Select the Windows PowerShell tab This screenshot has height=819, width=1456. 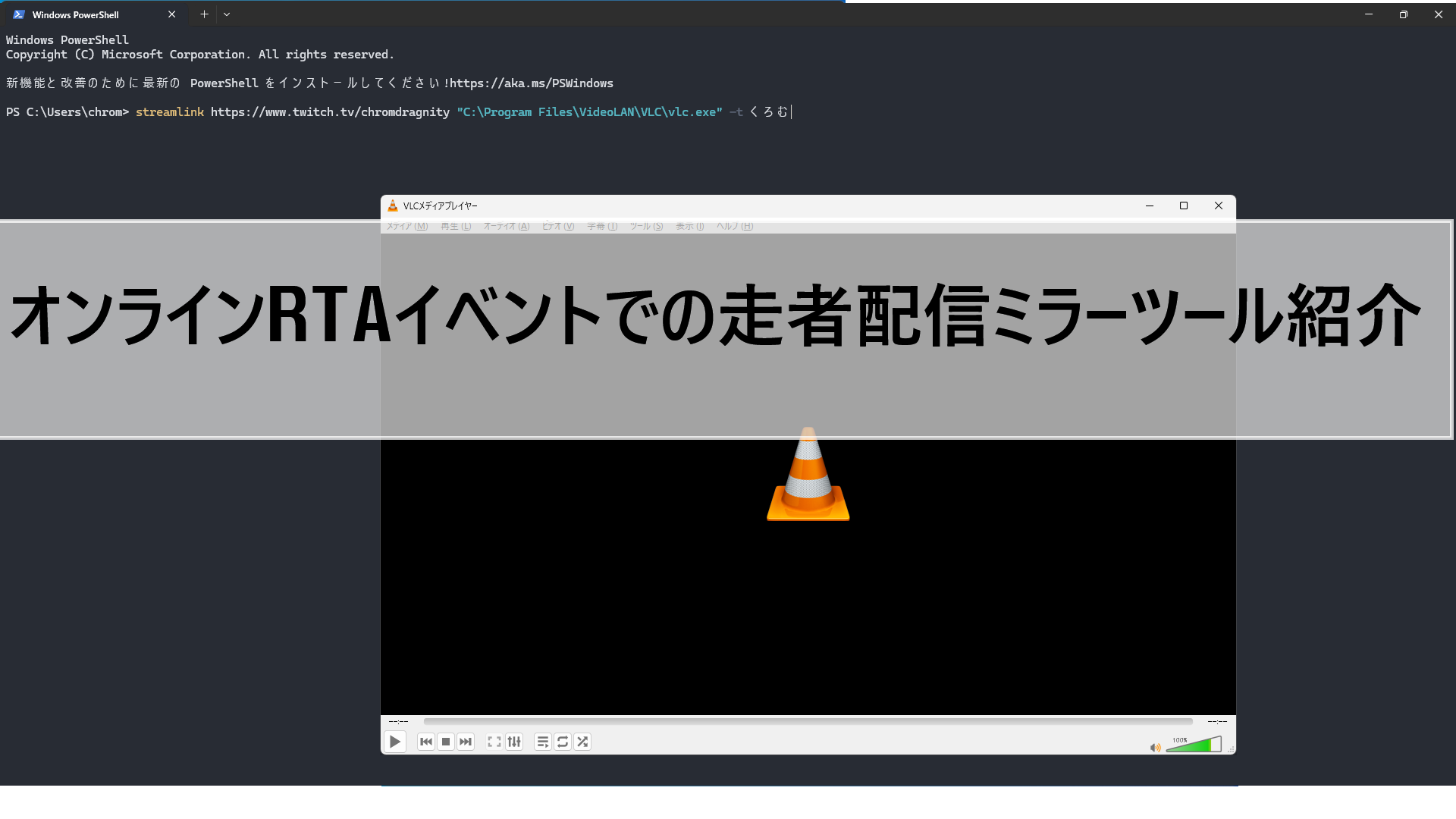click(76, 14)
